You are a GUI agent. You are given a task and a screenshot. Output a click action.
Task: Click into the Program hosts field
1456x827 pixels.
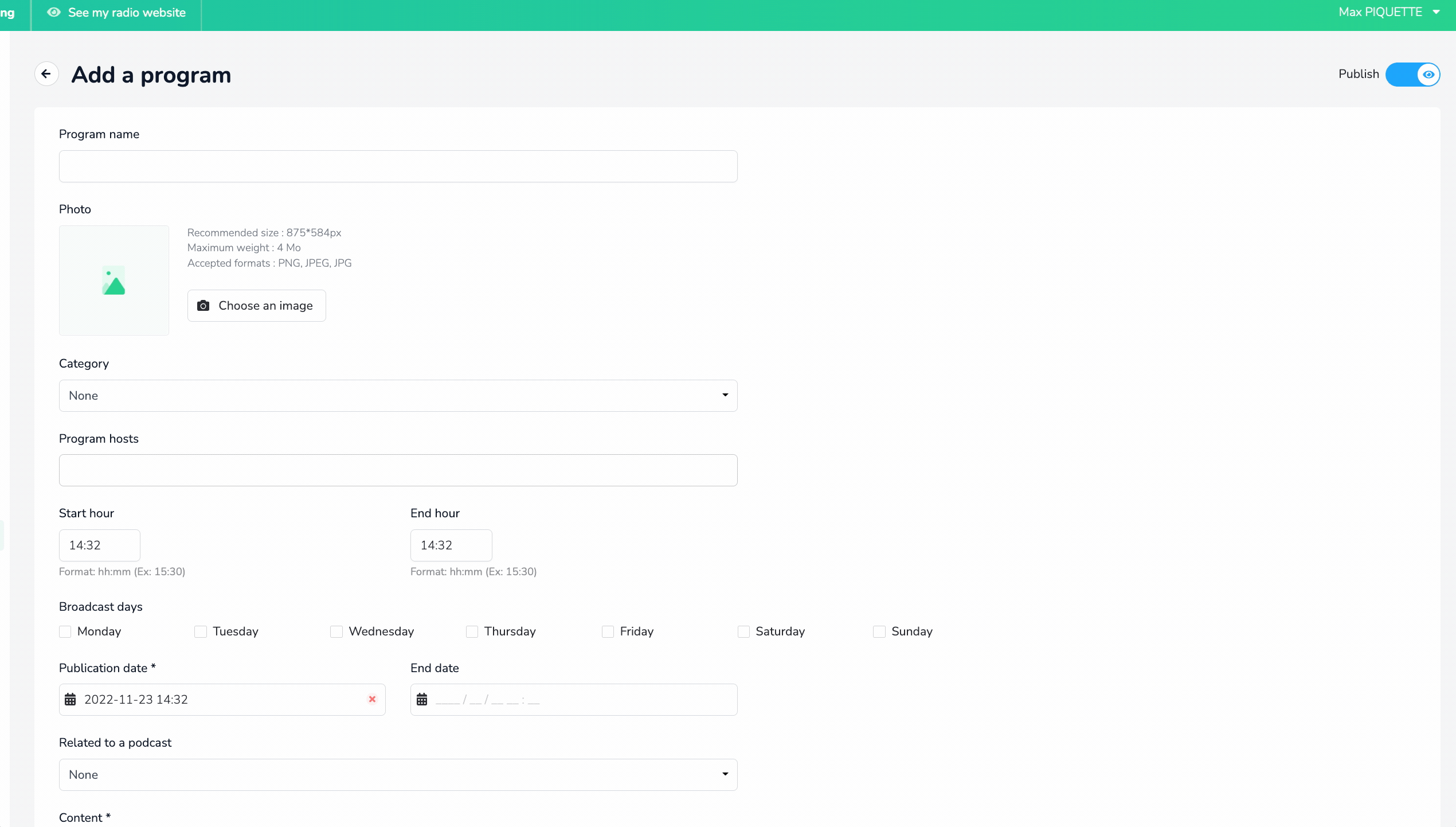pyautogui.click(x=398, y=470)
